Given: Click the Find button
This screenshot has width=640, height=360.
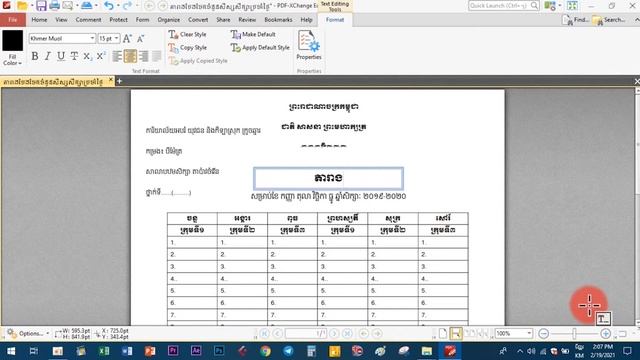Looking at the screenshot, I should coord(576,20).
